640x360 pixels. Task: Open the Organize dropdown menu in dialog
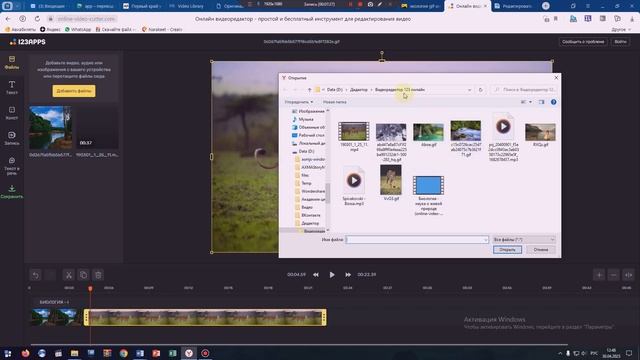(299, 102)
